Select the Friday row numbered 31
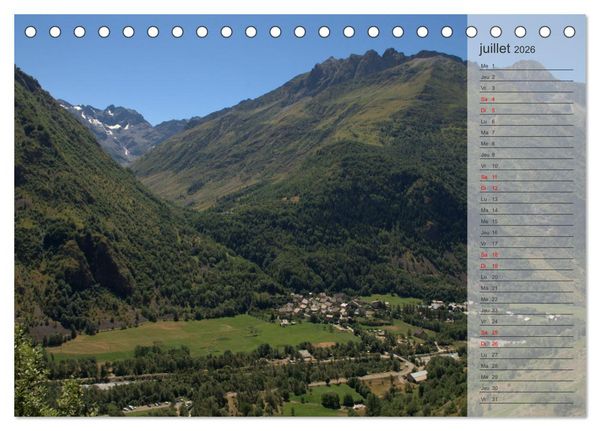 pos(527,399)
